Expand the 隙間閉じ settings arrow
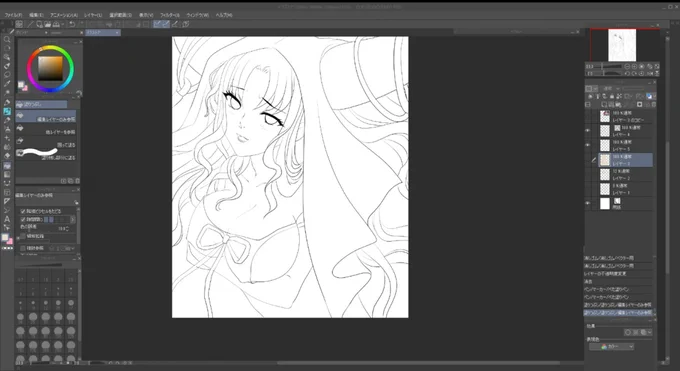Screen dimensions: 680x371 (x=72, y=220)
